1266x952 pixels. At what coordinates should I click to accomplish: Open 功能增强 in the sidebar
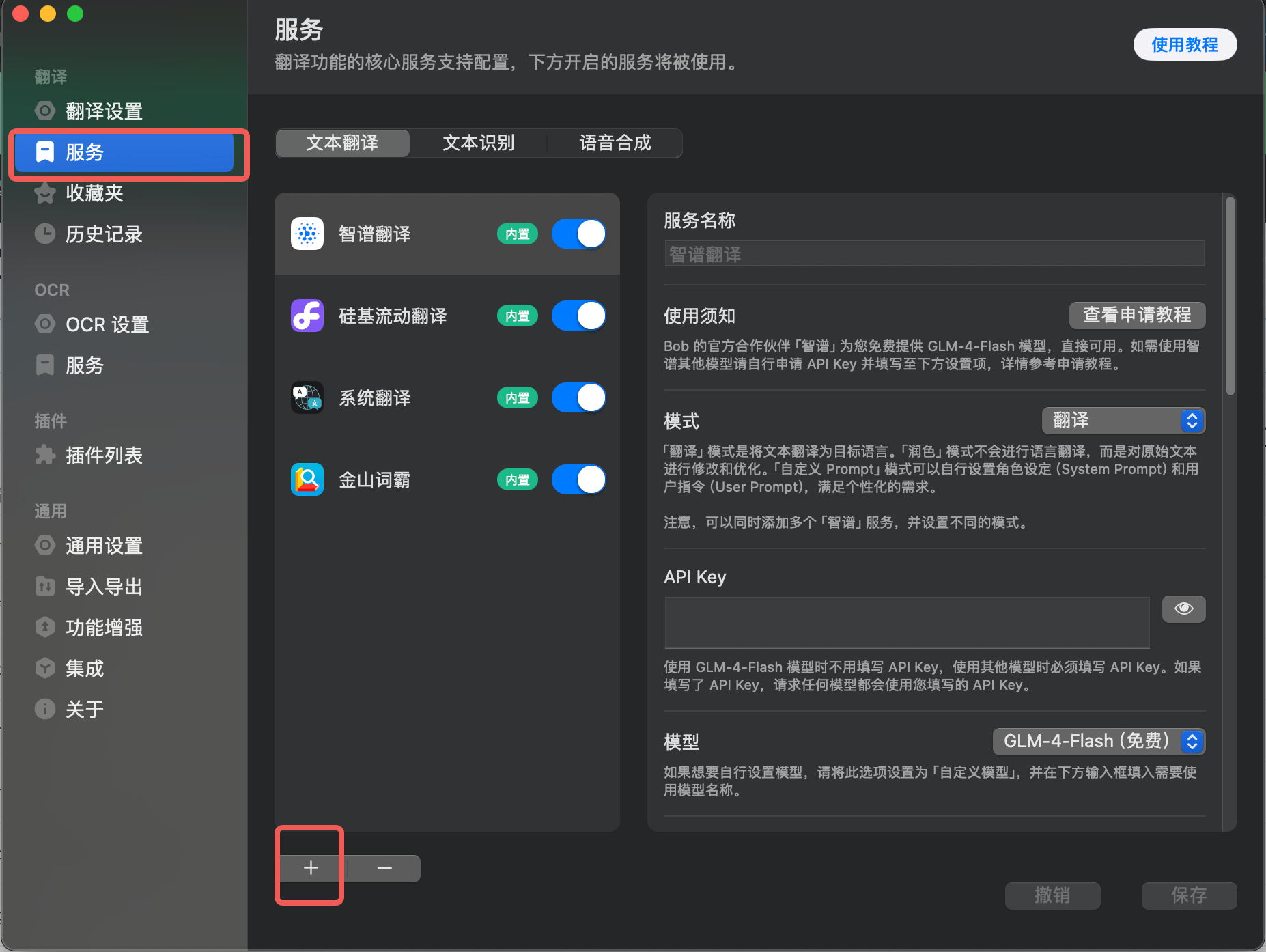[x=104, y=627]
